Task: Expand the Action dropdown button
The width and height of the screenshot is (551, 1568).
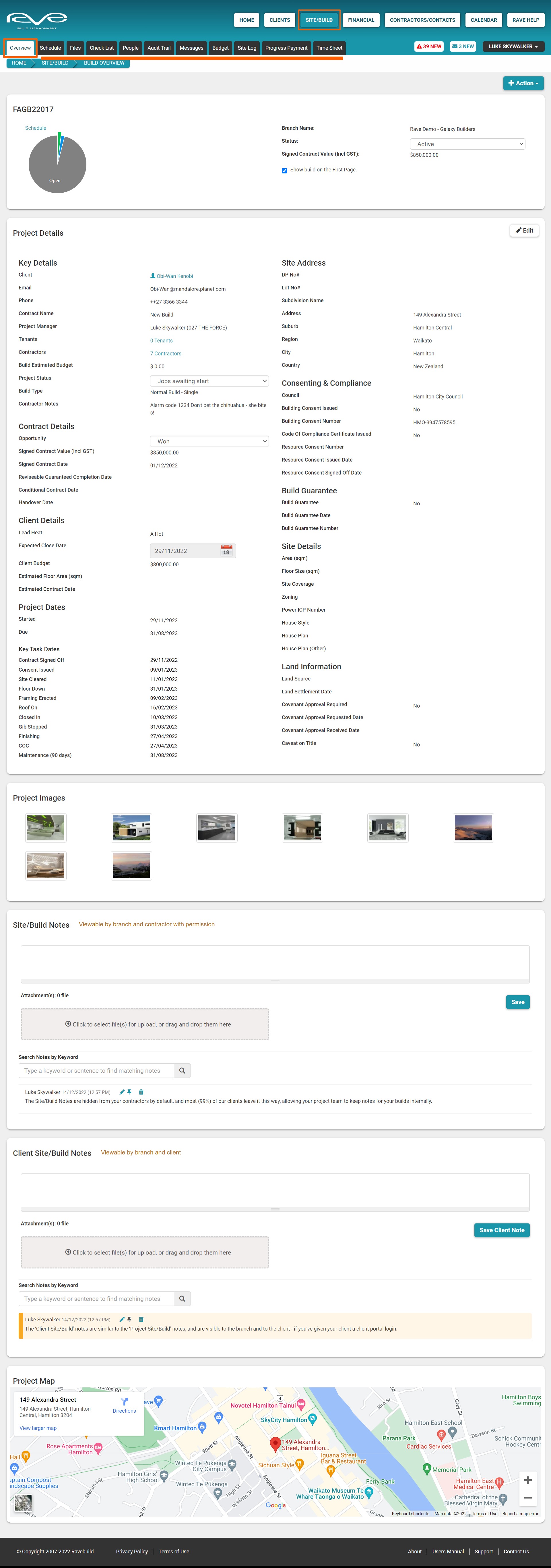Action: 523,83
